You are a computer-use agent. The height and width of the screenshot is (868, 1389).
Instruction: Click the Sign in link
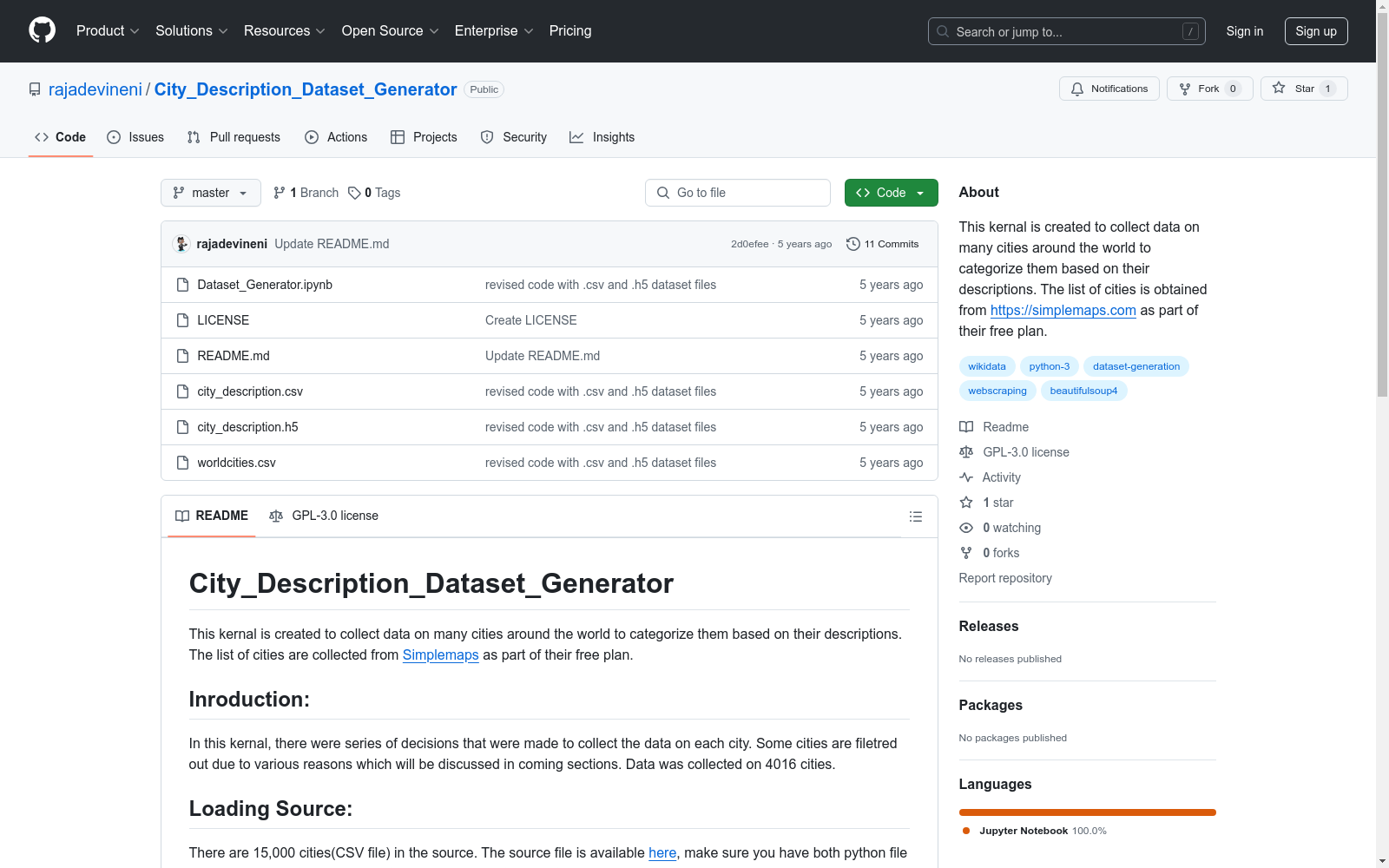(x=1245, y=31)
